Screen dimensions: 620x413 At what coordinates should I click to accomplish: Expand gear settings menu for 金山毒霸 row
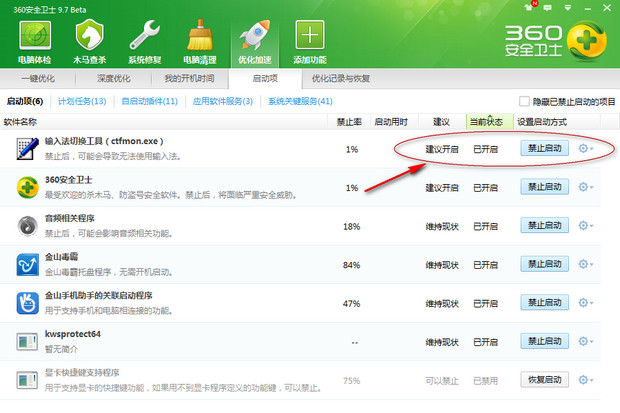click(x=586, y=265)
